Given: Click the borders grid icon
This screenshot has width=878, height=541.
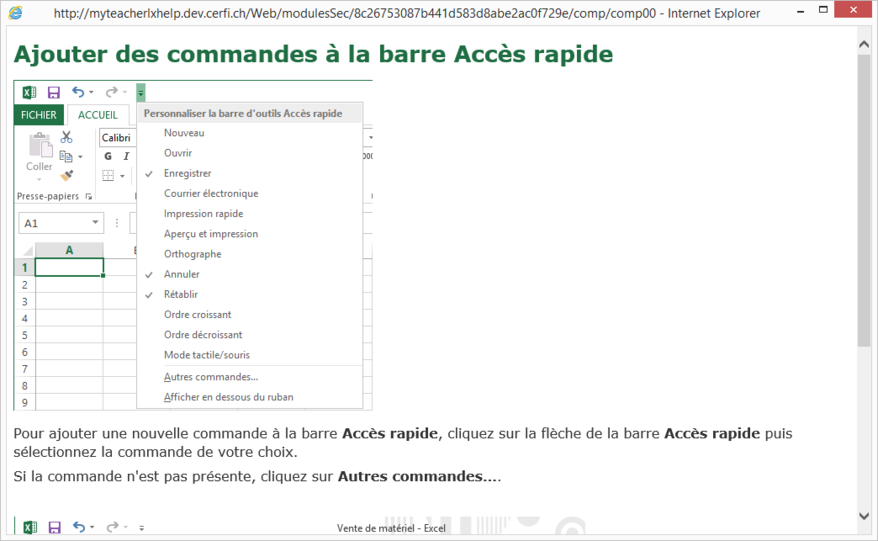Looking at the screenshot, I should click(x=109, y=176).
